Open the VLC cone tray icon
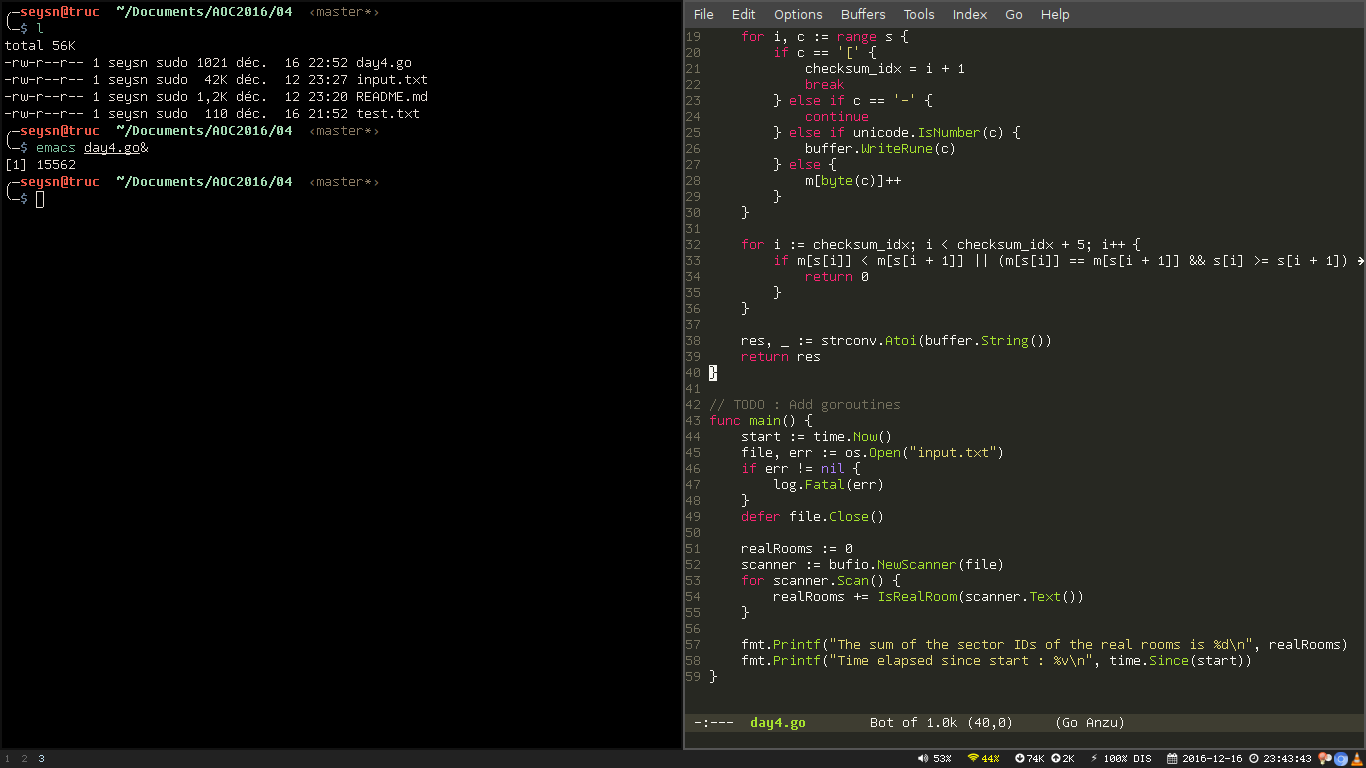Viewport: 1366px width, 768px height. (1357, 759)
